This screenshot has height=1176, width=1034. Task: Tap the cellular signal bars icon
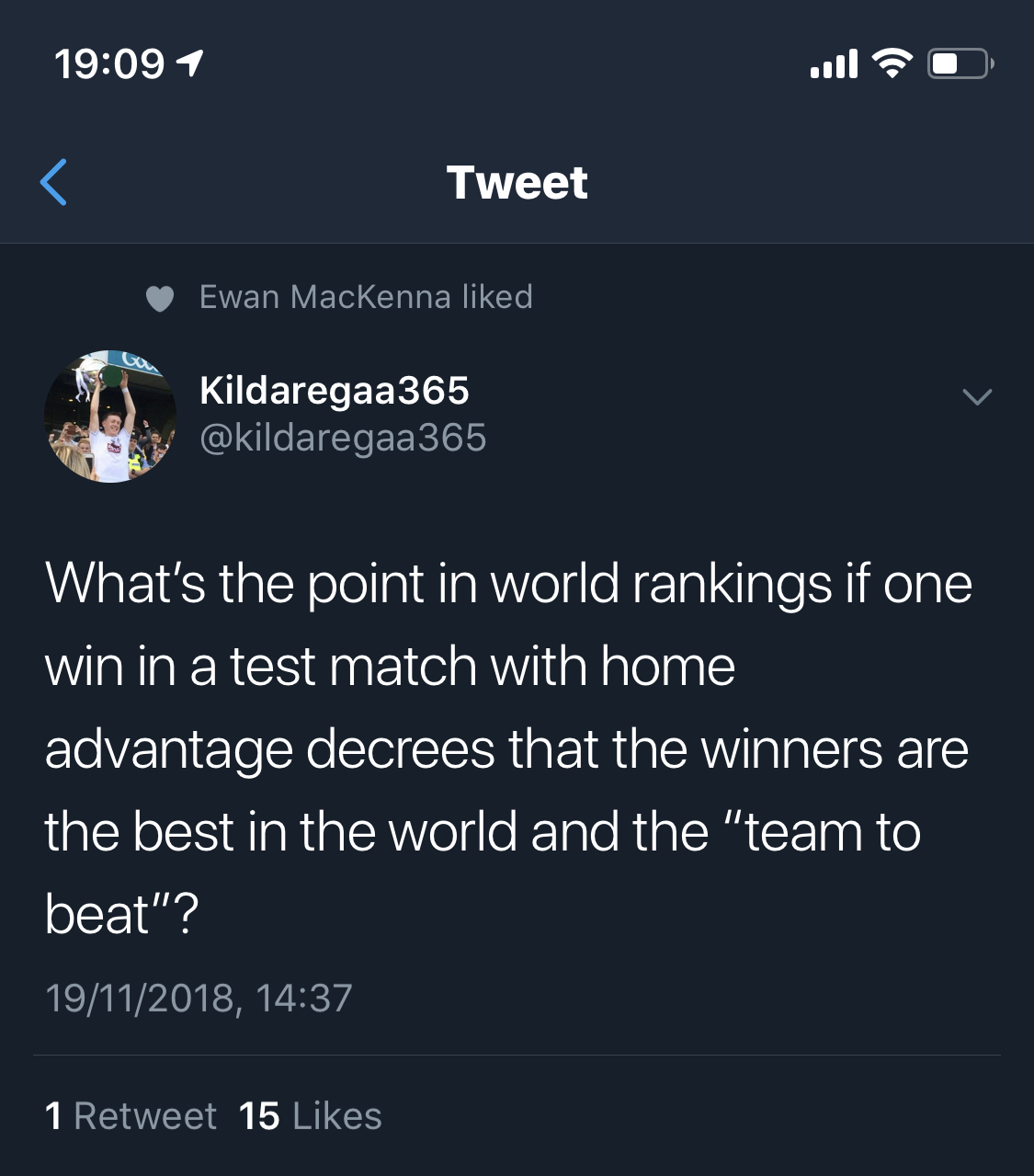click(x=834, y=63)
